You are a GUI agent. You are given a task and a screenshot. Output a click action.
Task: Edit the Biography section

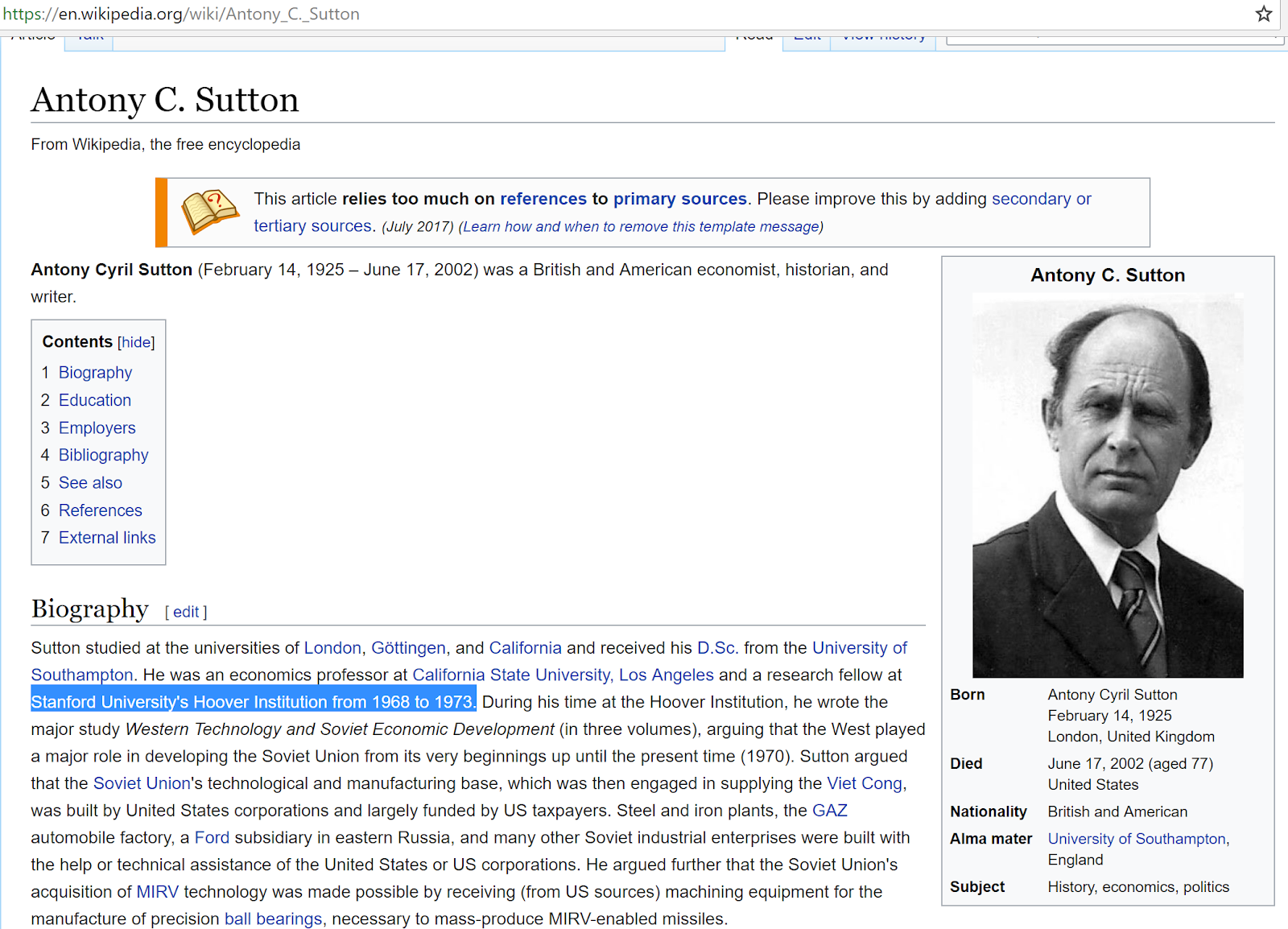click(x=186, y=612)
